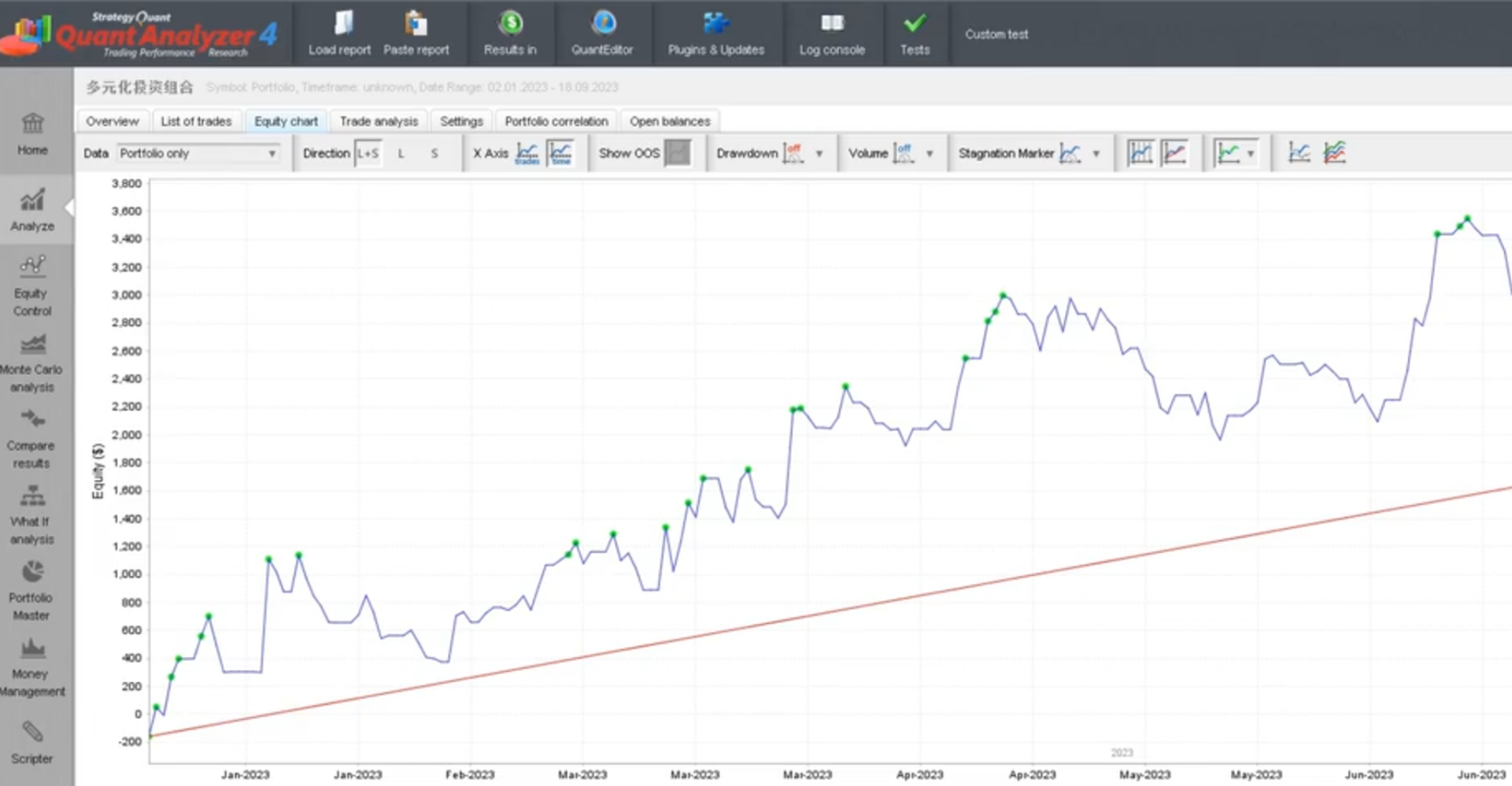Click the highest green peak marker on equity curve
1512x786 pixels.
pos(1468,218)
